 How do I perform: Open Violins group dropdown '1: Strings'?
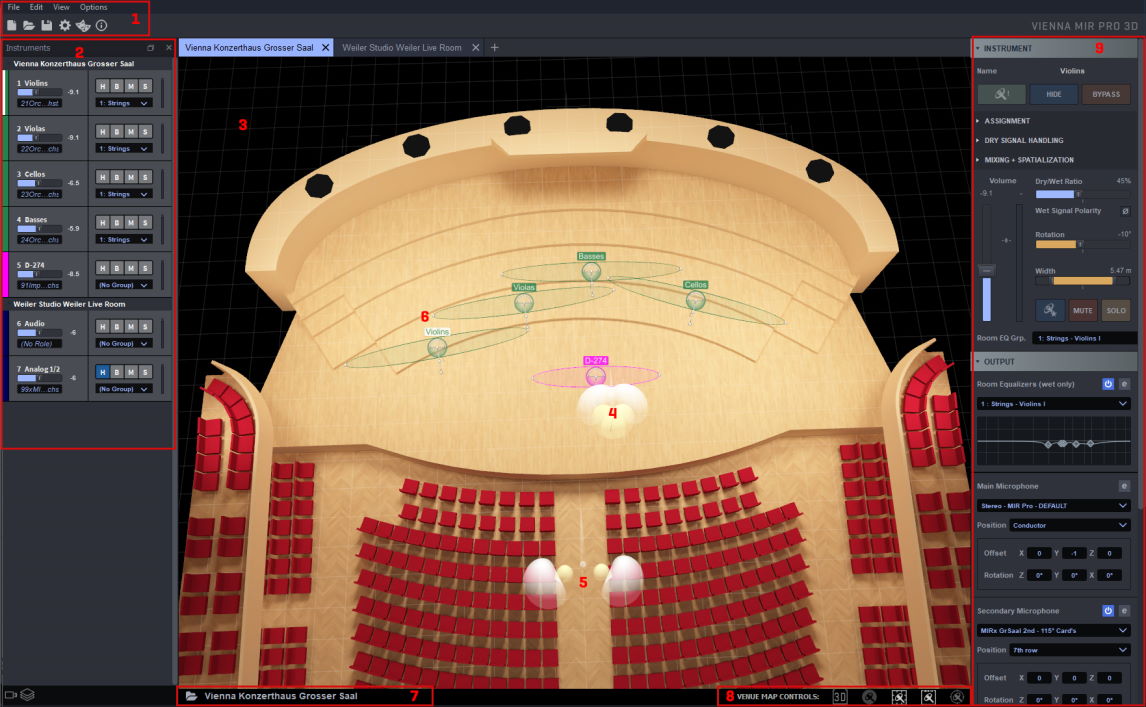(x=124, y=103)
